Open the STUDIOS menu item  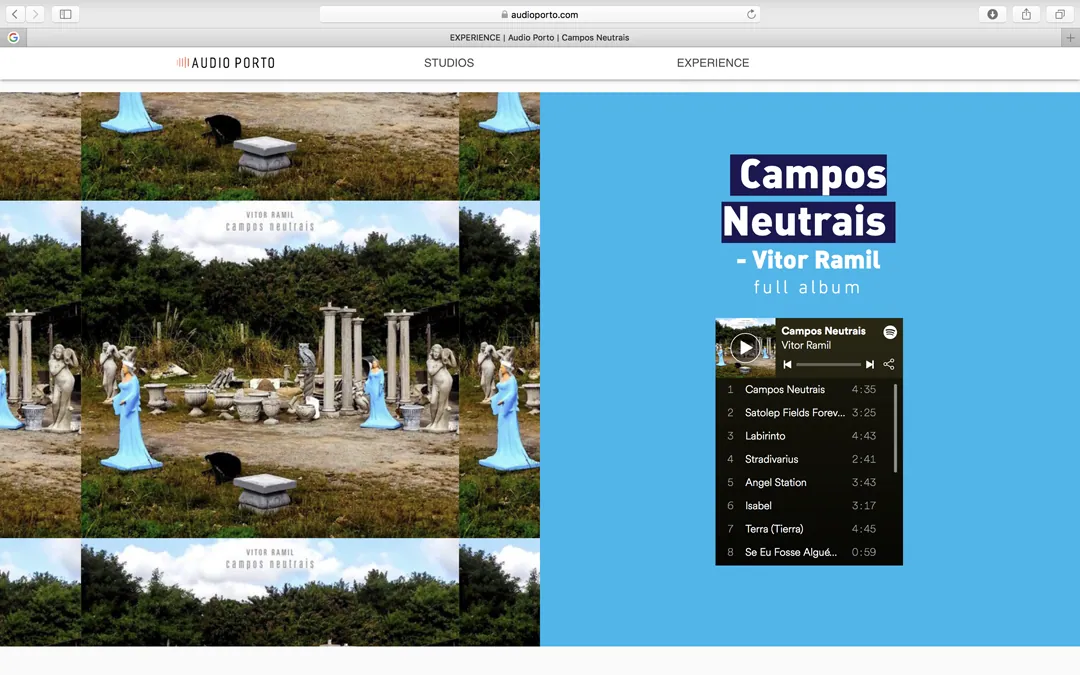click(x=449, y=63)
